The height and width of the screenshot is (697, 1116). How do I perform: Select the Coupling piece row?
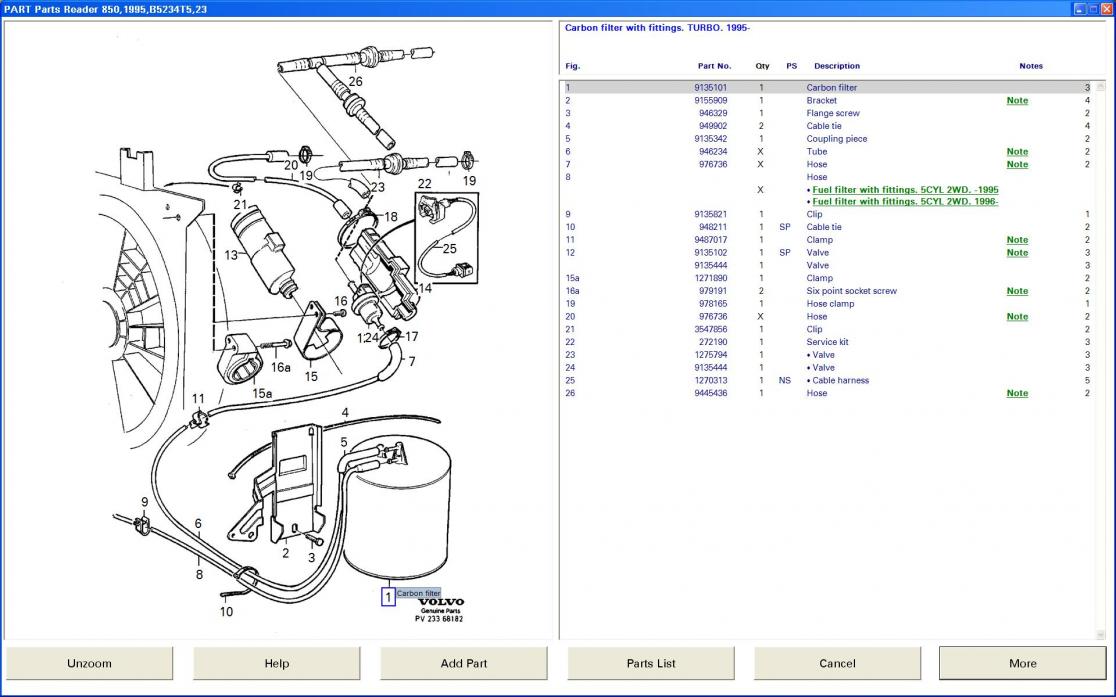click(x=836, y=139)
